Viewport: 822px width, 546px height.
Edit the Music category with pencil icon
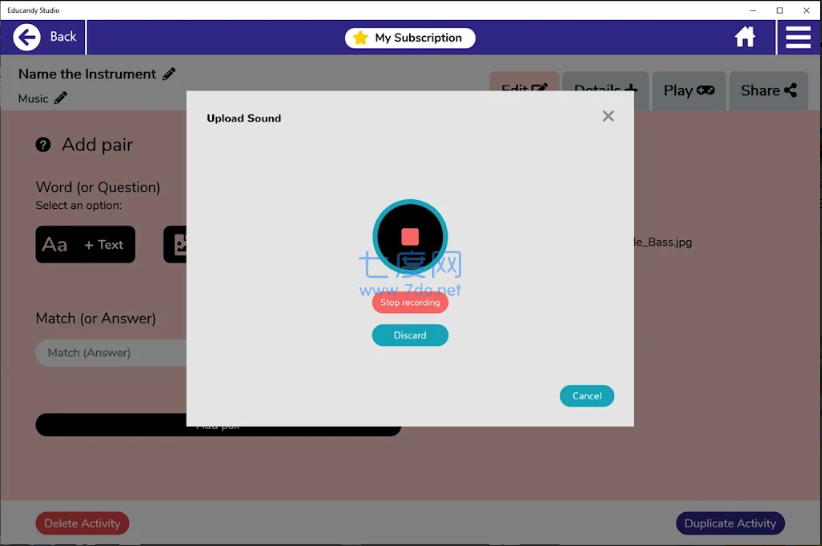(61, 98)
